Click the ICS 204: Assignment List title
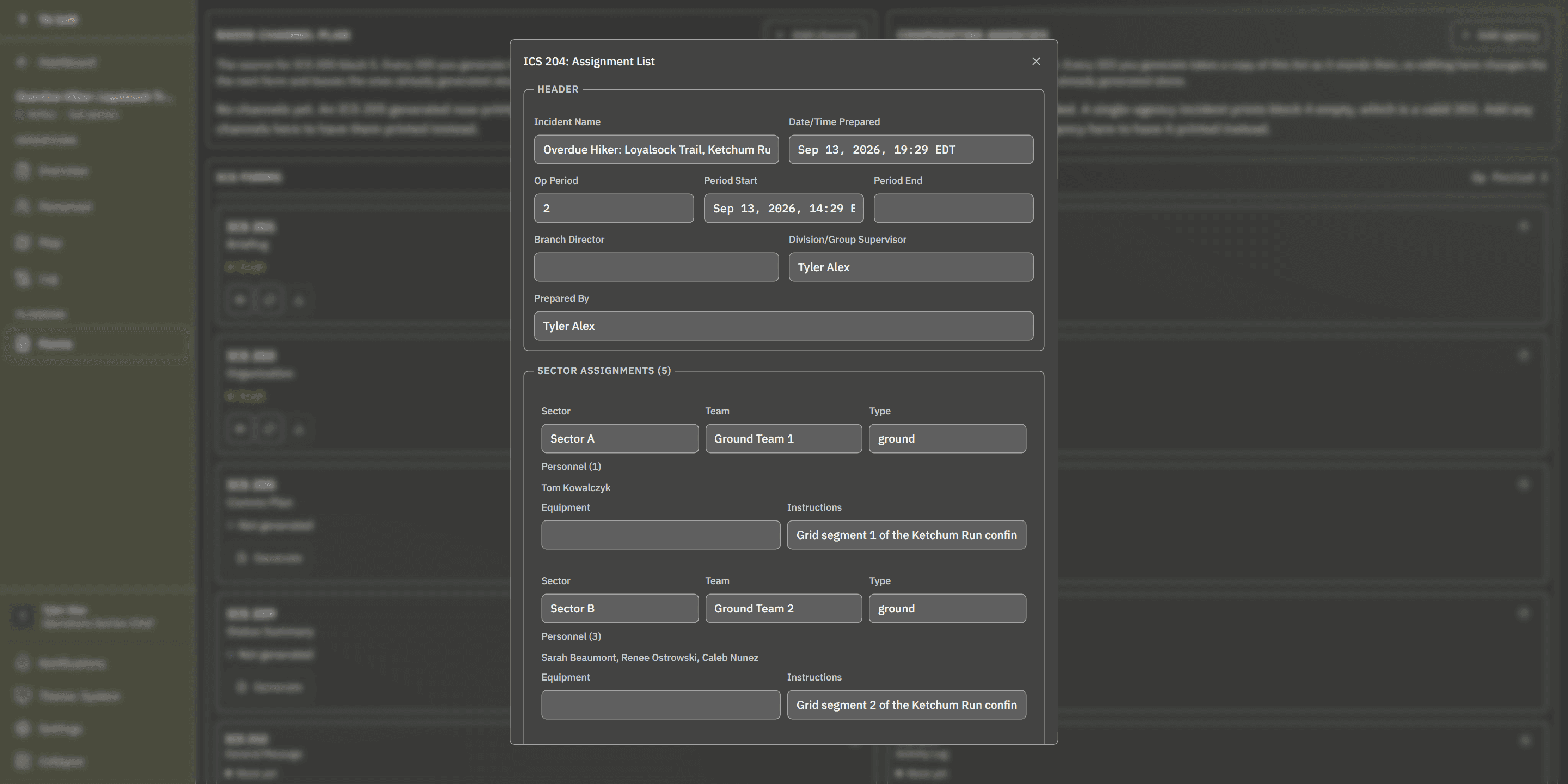Viewport: 1568px width, 784px height. pos(589,62)
